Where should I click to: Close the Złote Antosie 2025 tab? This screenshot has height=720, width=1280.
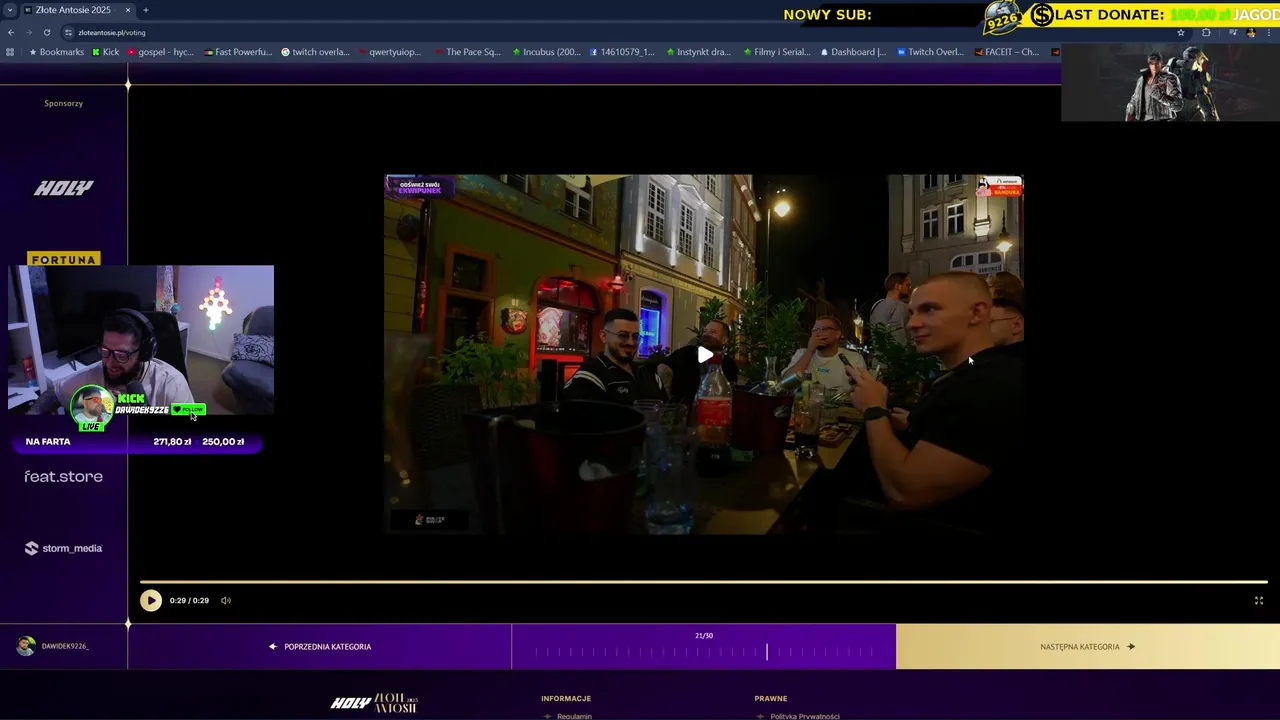128,10
